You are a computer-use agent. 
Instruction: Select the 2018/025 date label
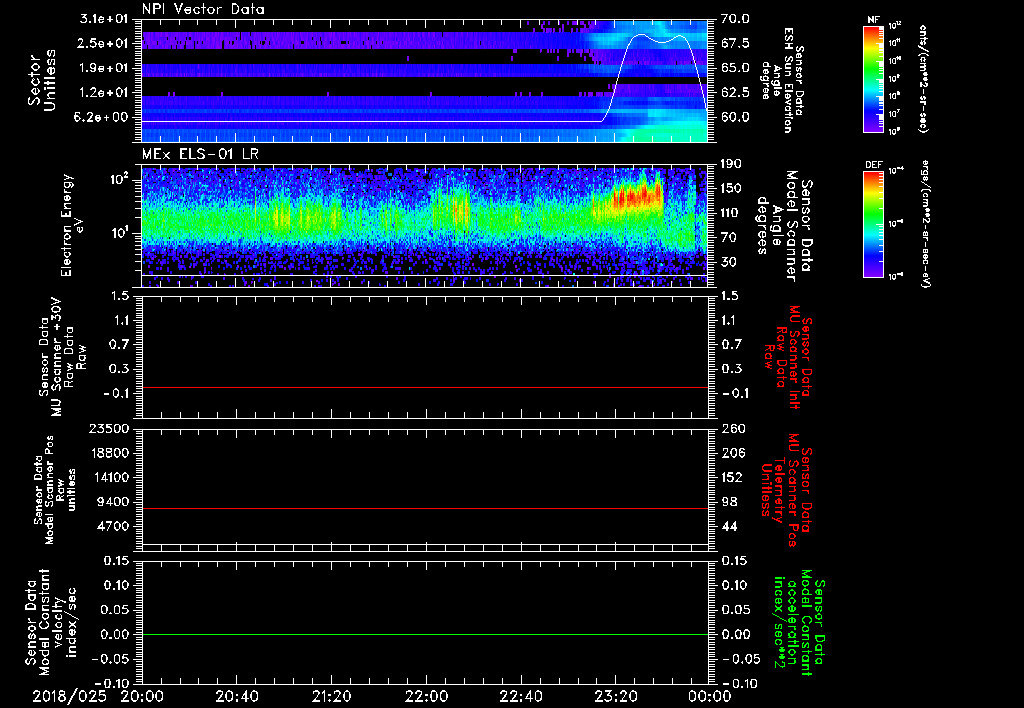click(68, 695)
